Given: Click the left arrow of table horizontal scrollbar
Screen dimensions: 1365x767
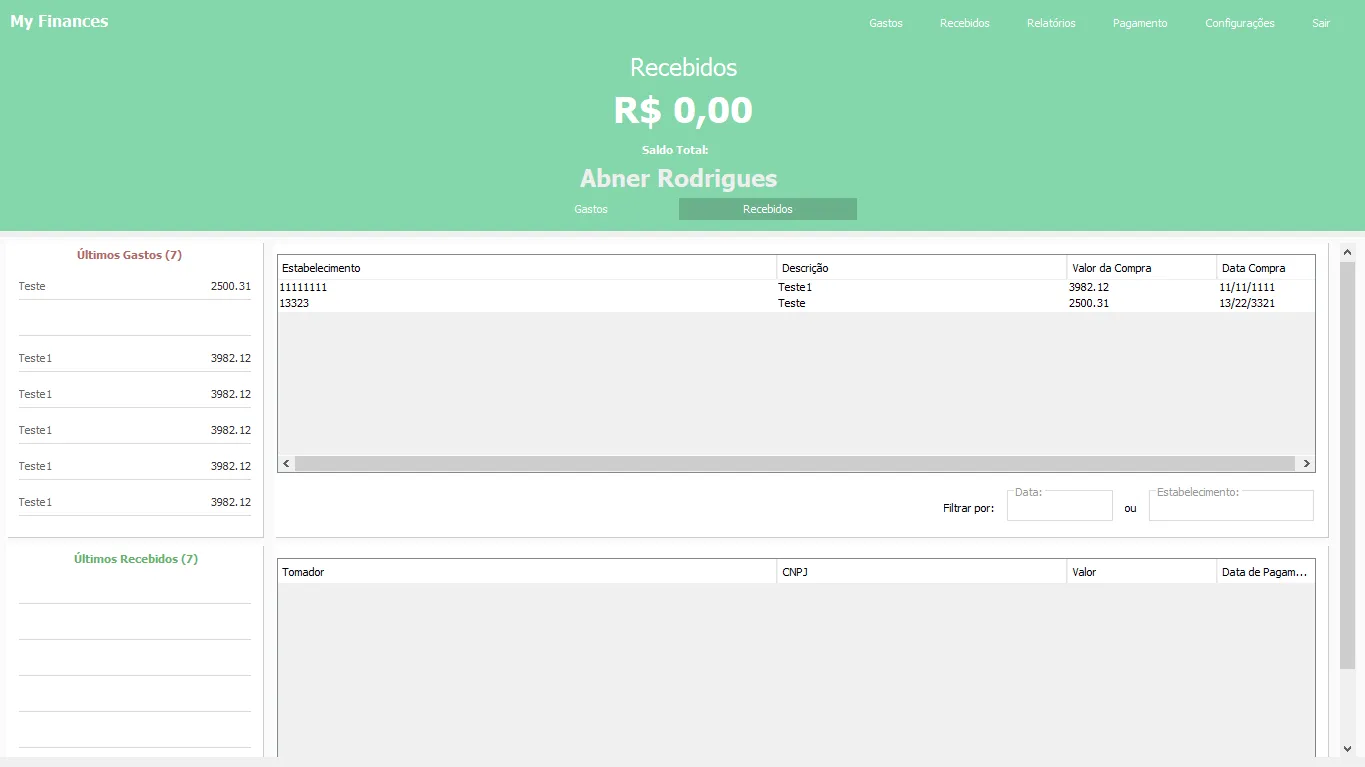Looking at the screenshot, I should click(286, 464).
